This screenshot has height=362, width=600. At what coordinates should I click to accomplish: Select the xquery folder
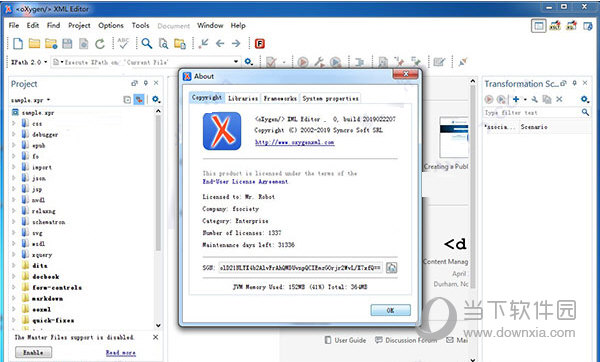coord(37,254)
